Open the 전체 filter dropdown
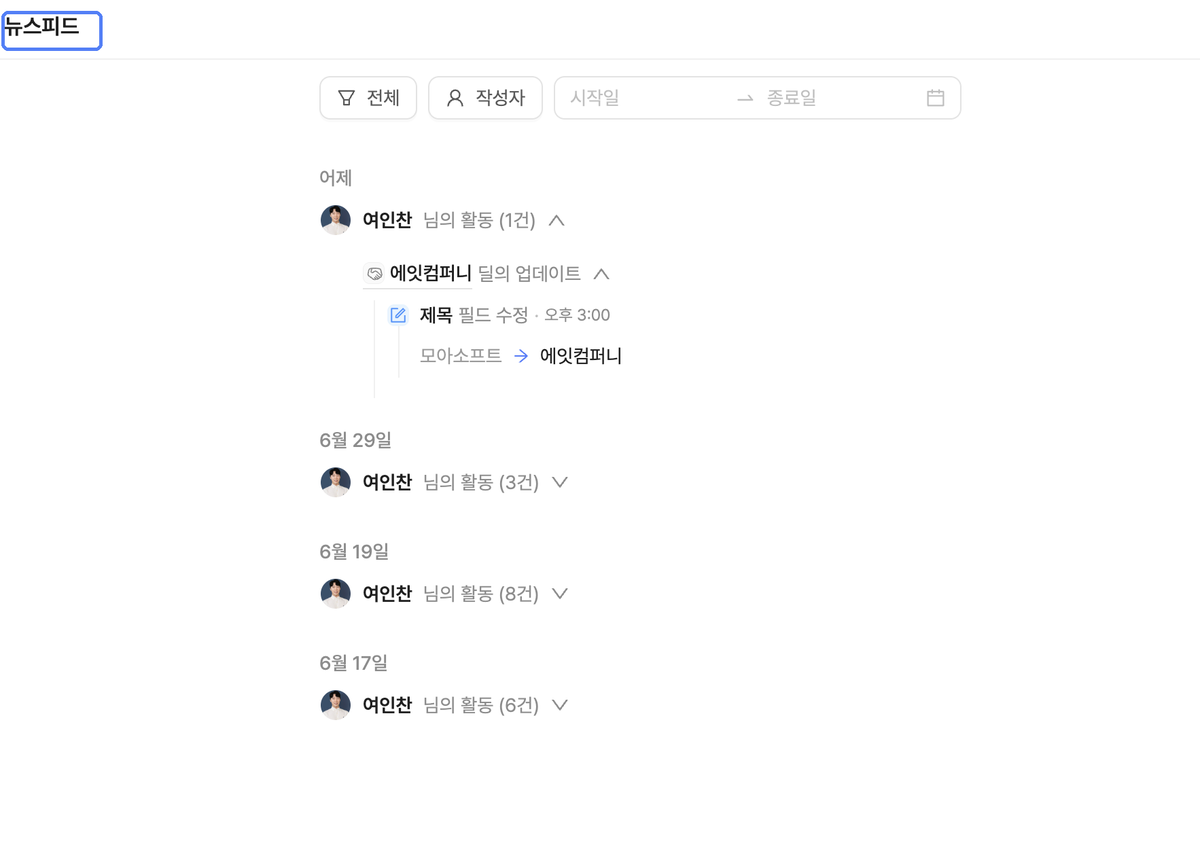Screen dimensions: 1200x841 [x=368, y=98]
